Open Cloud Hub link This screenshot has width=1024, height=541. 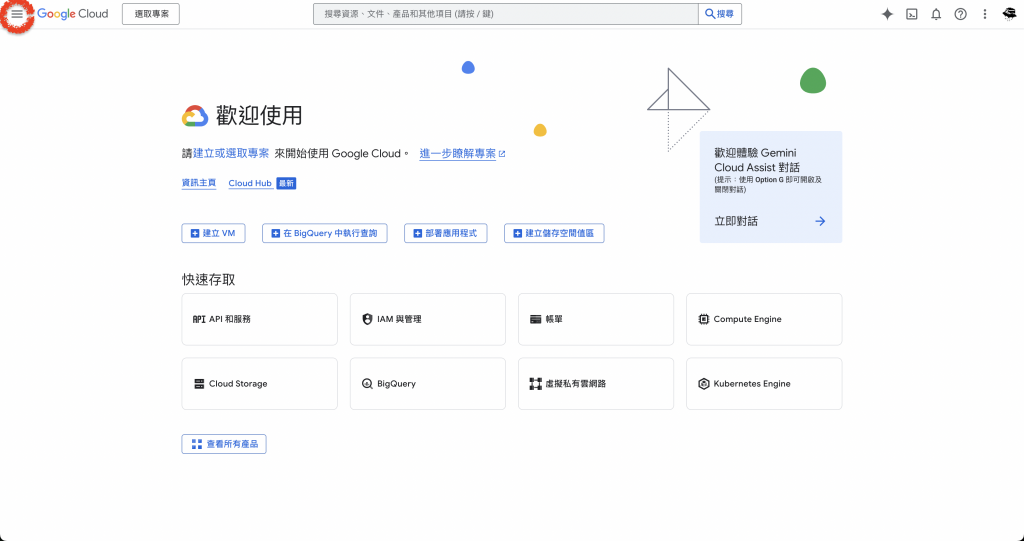pyautogui.click(x=250, y=183)
